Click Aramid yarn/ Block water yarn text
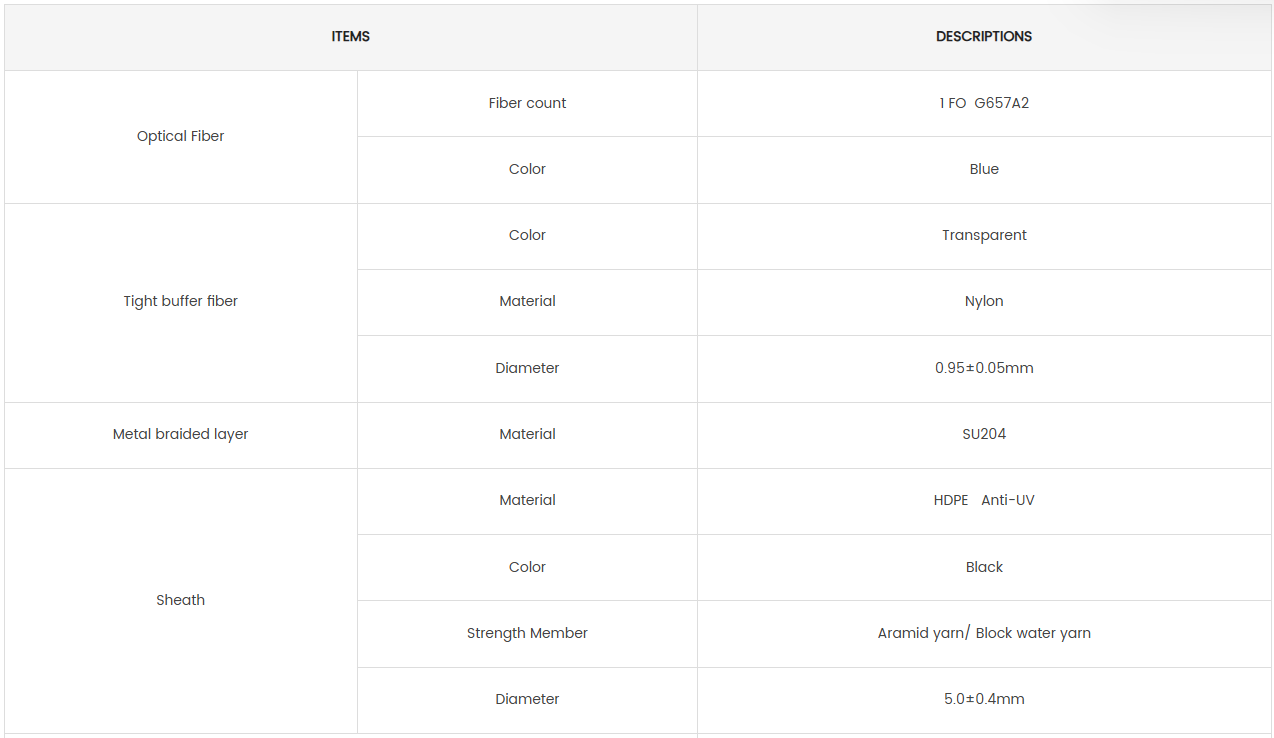This screenshot has height=738, width=1274. click(x=984, y=634)
